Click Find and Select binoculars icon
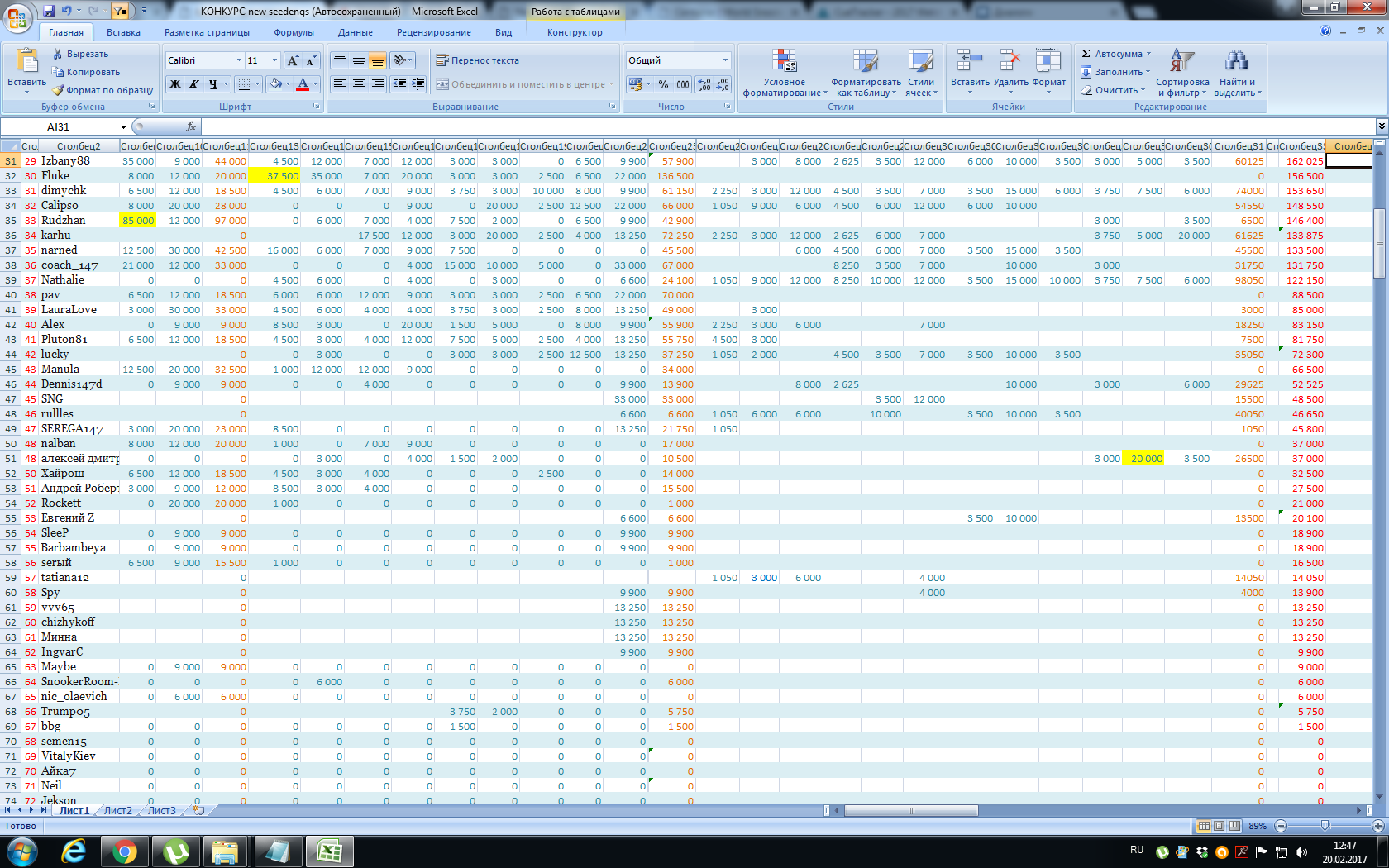Viewport: 1389px width, 868px height. tap(1236, 62)
